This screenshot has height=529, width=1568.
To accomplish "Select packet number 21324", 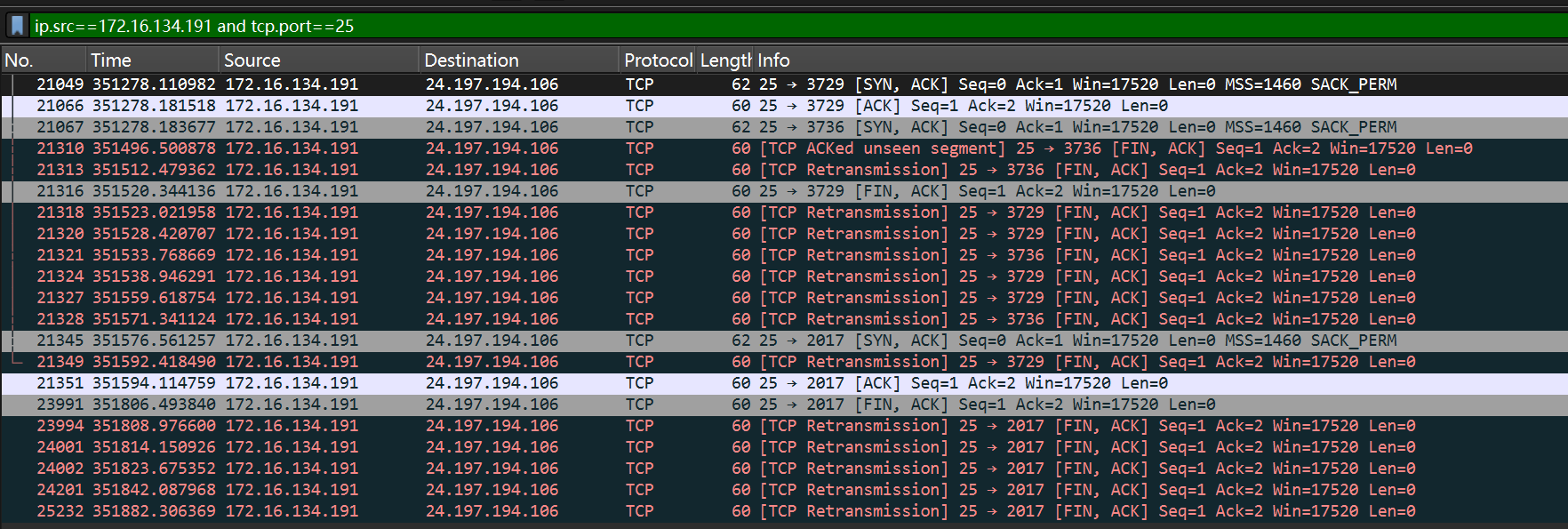I will click(784, 277).
